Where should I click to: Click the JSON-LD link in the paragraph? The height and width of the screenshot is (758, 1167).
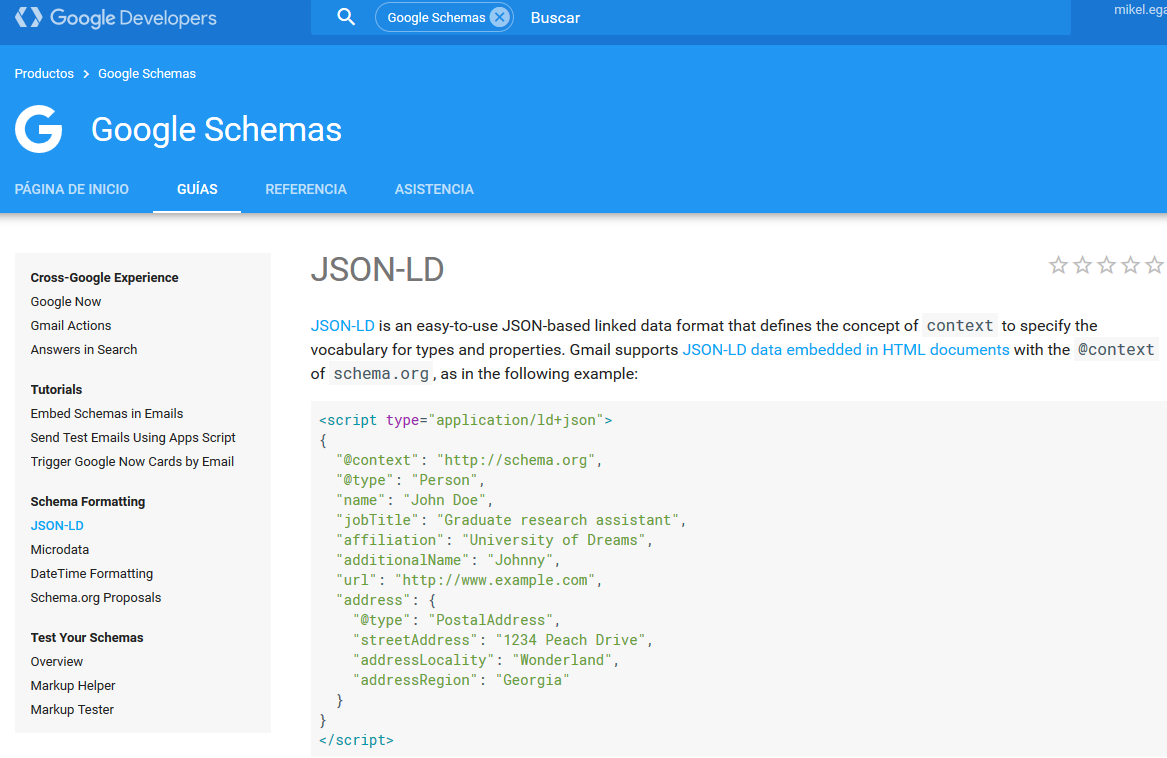click(342, 325)
